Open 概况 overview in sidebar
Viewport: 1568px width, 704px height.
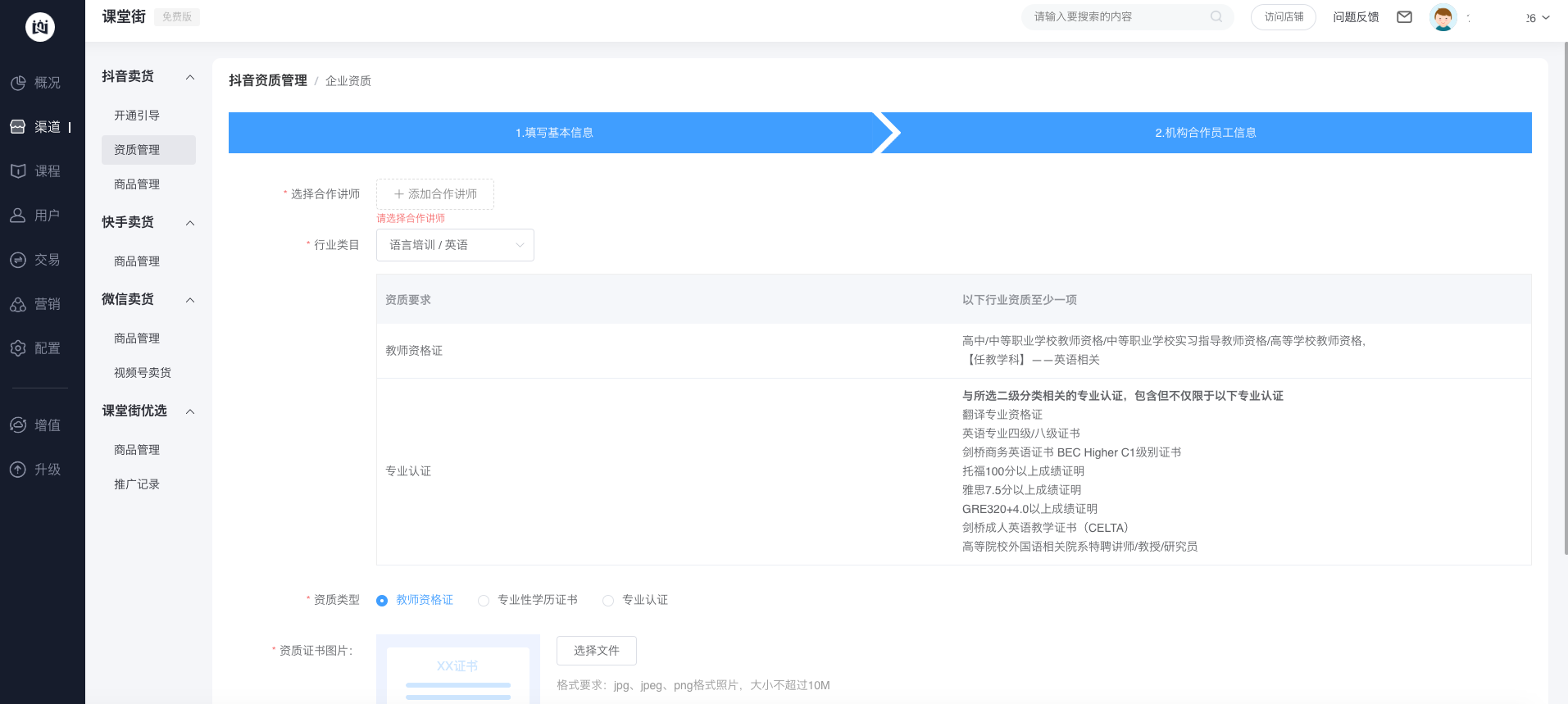[35, 83]
